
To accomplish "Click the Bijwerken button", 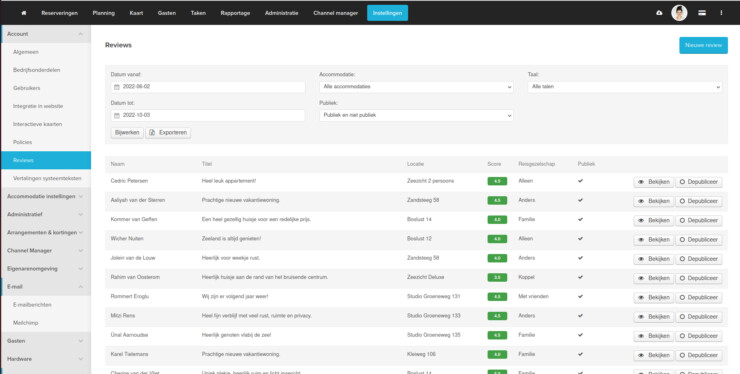I will [127, 133].
